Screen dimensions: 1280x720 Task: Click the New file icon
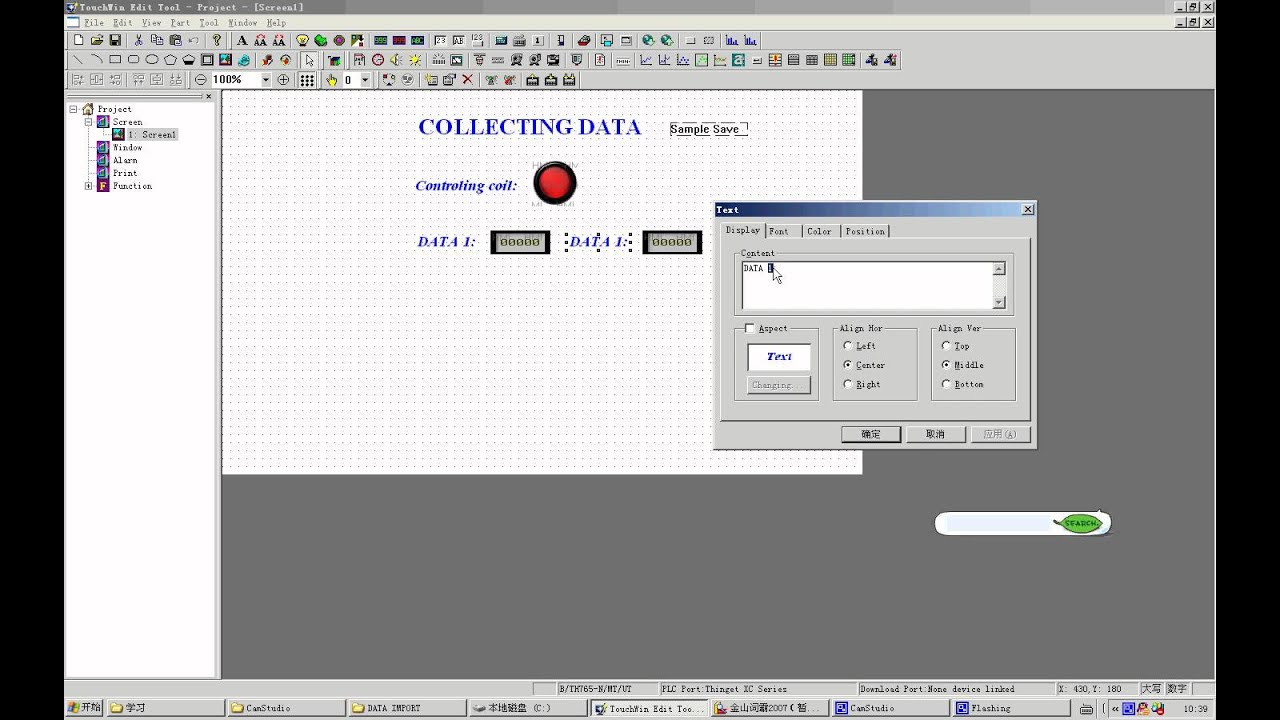(x=78, y=40)
